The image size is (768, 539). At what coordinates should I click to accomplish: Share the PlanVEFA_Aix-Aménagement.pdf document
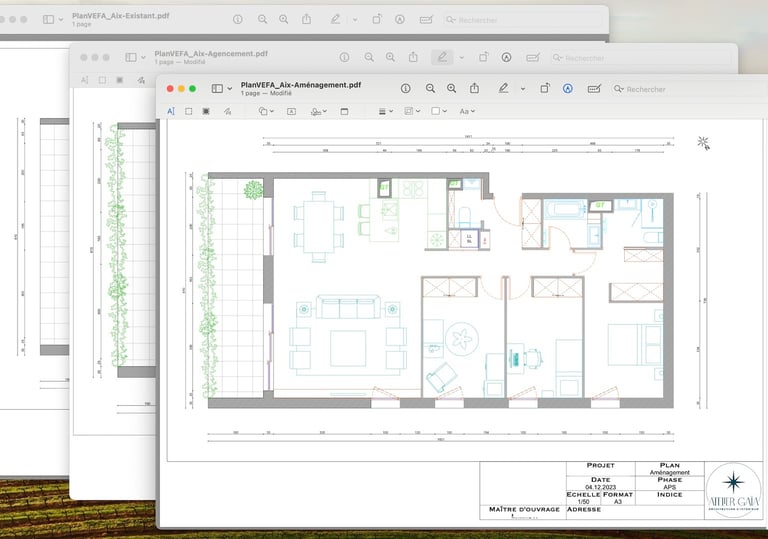[476, 89]
